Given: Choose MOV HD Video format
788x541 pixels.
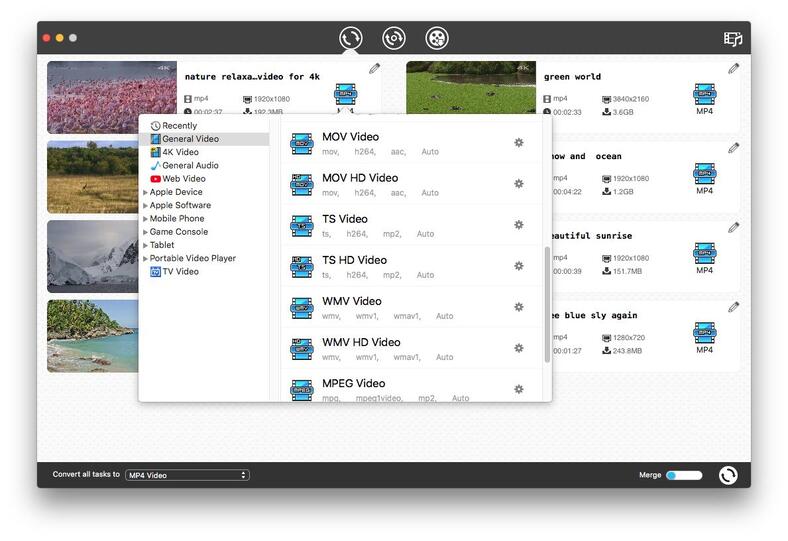Looking at the screenshot, I should click(x=412, y=184).
